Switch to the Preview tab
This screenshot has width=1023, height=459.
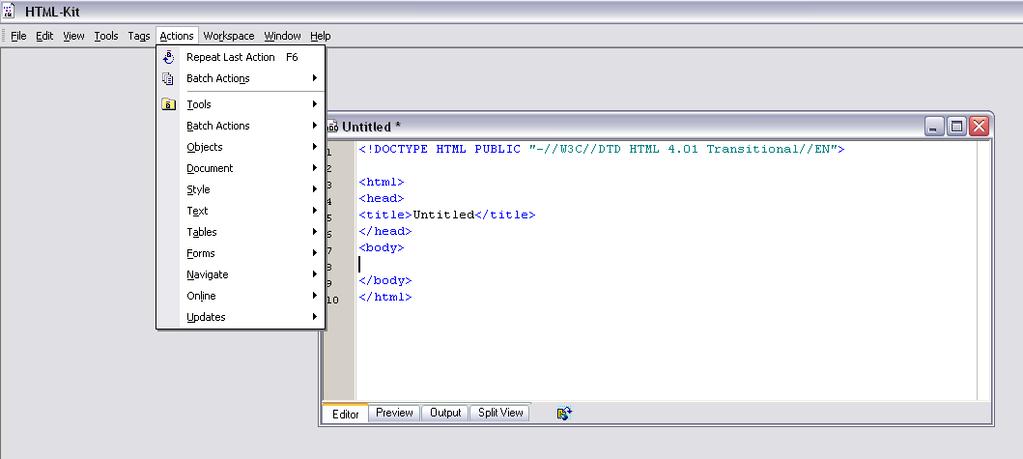coord(394,413)
